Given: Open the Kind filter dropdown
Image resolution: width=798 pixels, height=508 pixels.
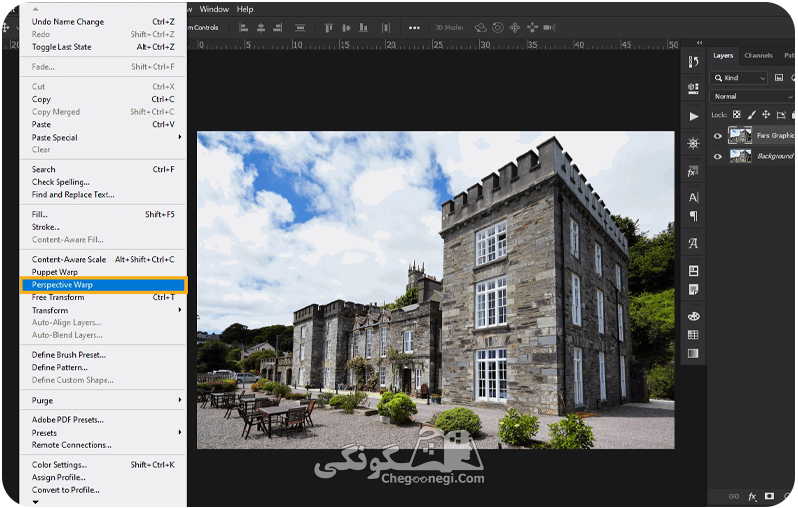Looking at the screenshot, I should 739,78.
